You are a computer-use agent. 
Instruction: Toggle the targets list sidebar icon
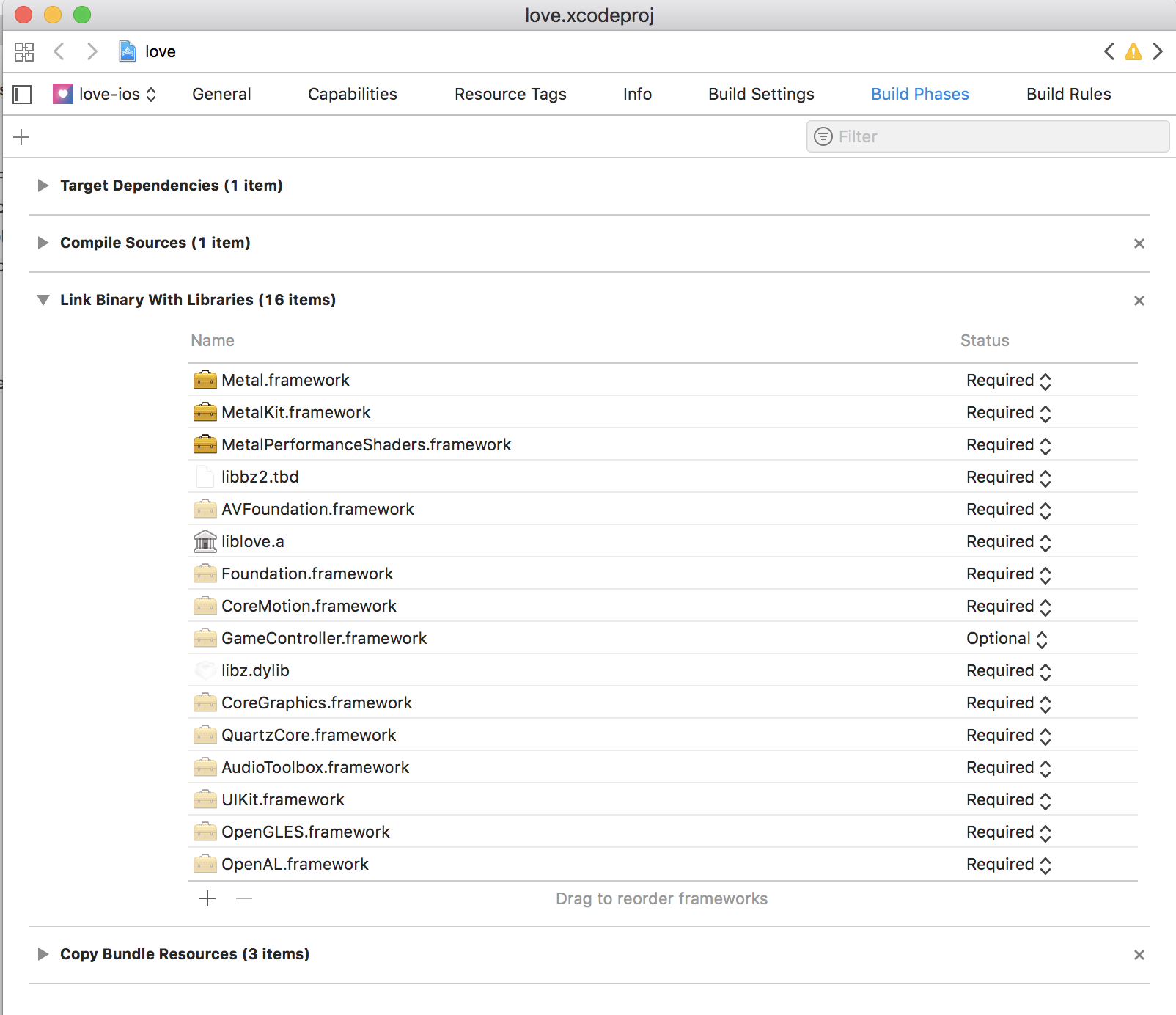[23, 95]
